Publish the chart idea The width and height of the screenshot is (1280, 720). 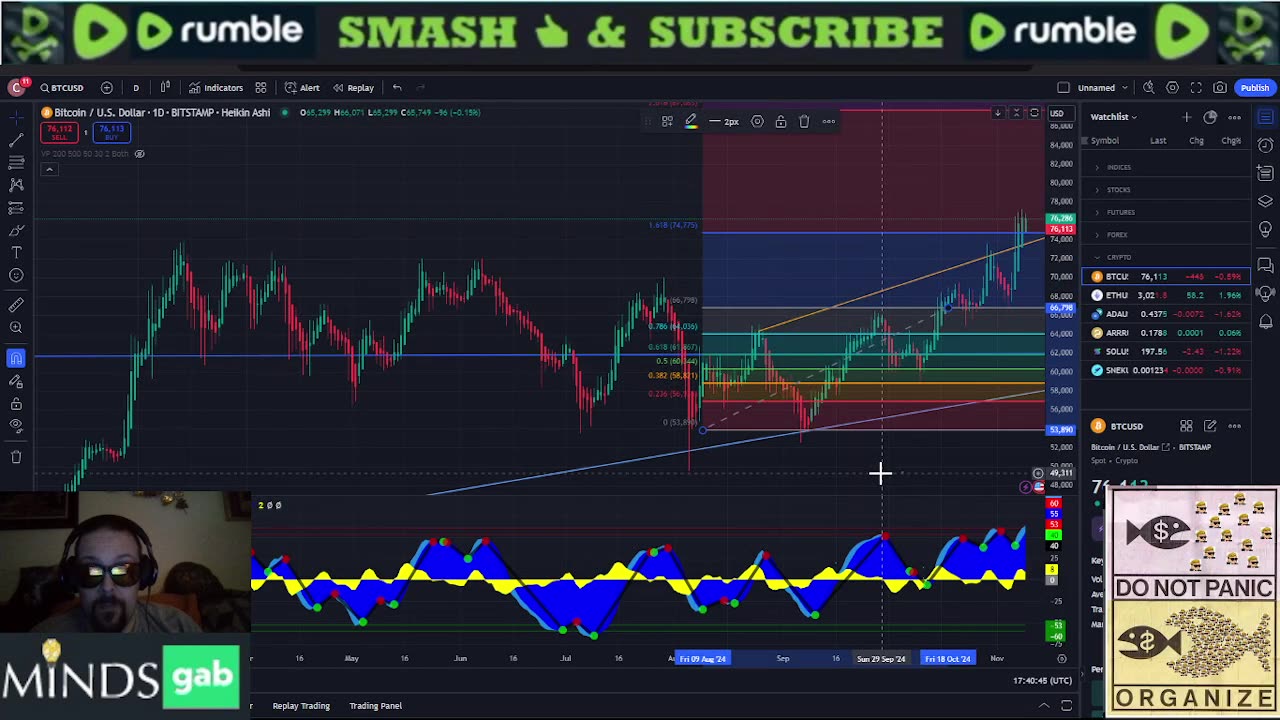(1254, 88)
